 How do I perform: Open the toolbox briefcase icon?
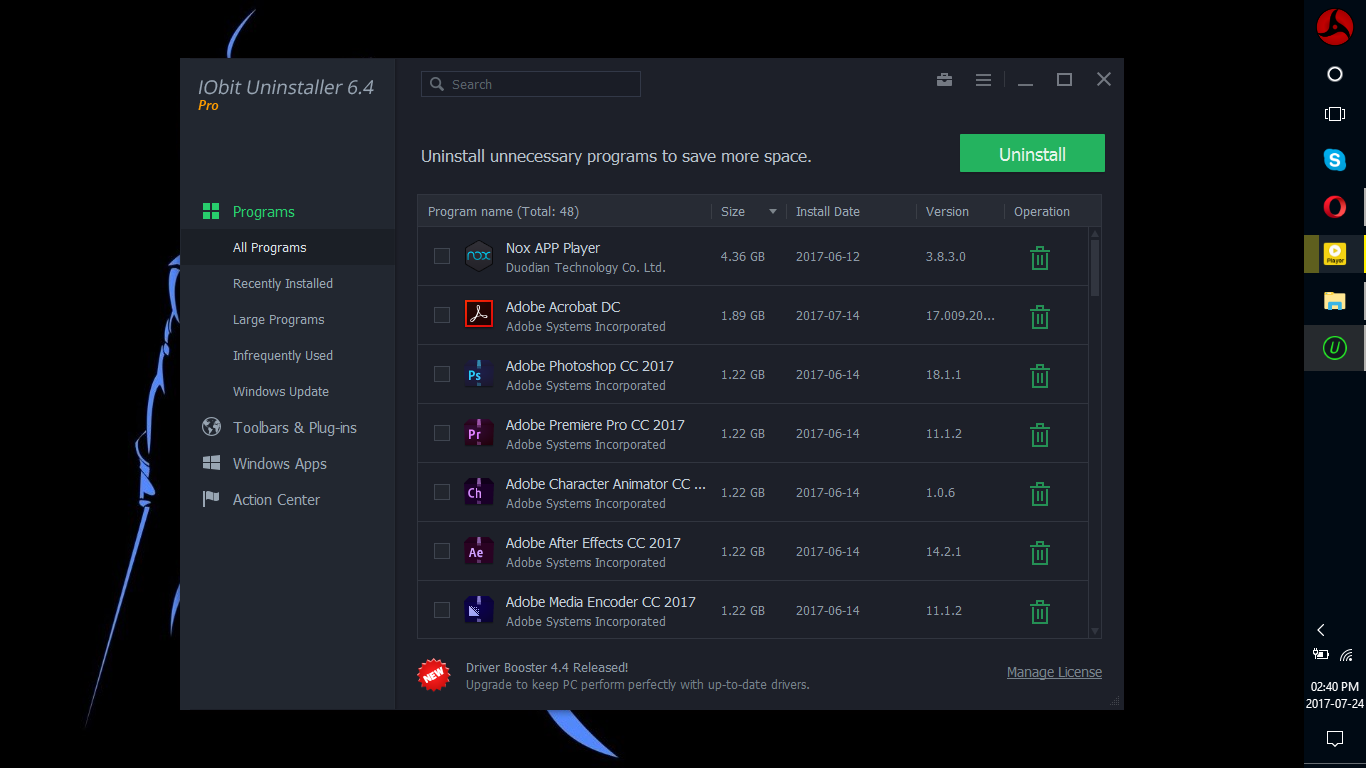coord(944,80)
